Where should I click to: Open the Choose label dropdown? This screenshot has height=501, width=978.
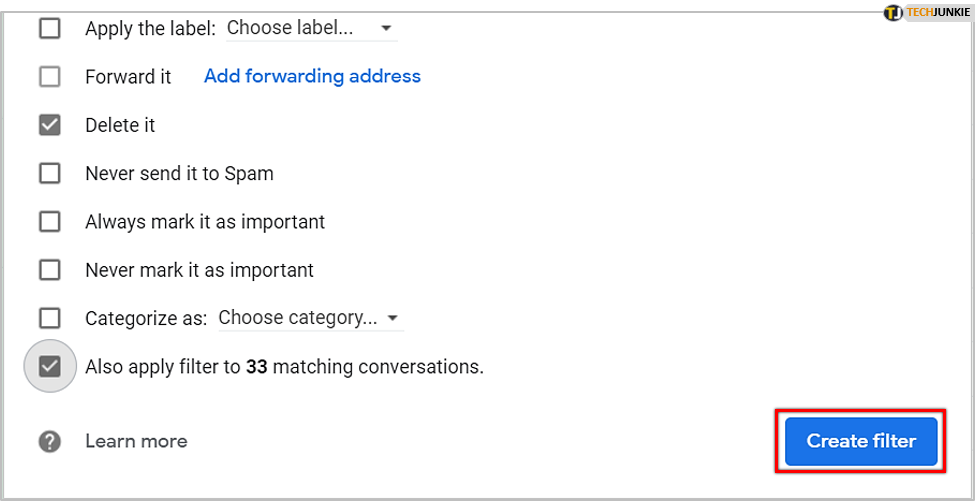click(300, 28)
